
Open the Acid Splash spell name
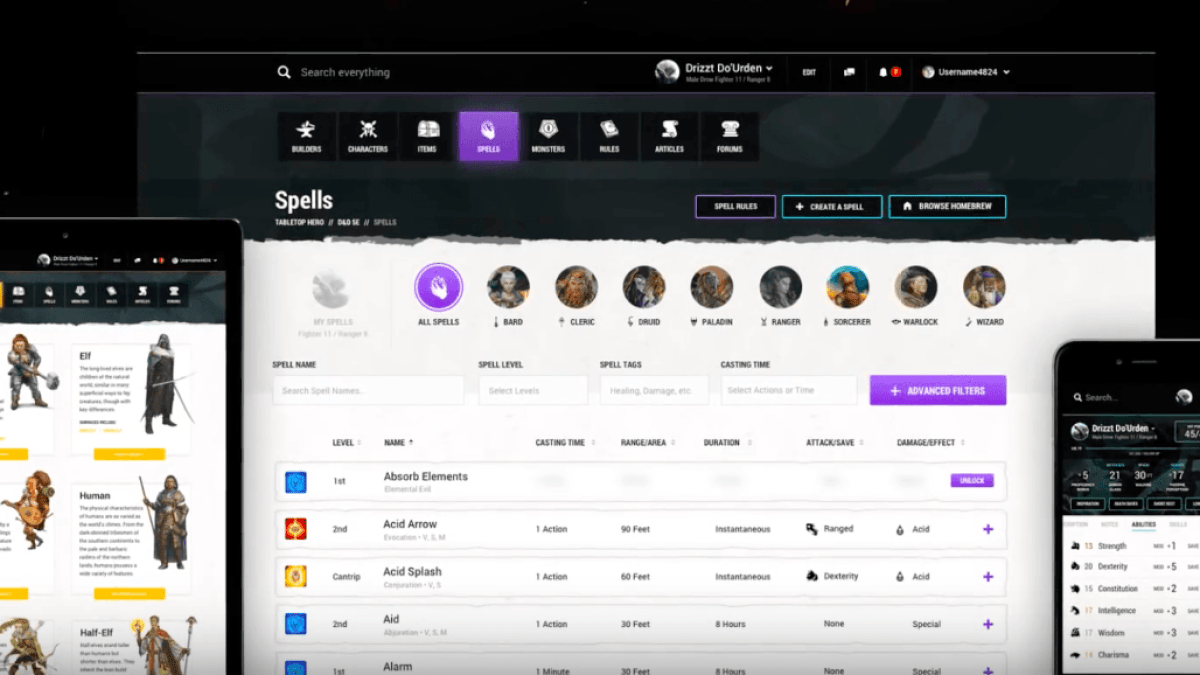[412, 572]
